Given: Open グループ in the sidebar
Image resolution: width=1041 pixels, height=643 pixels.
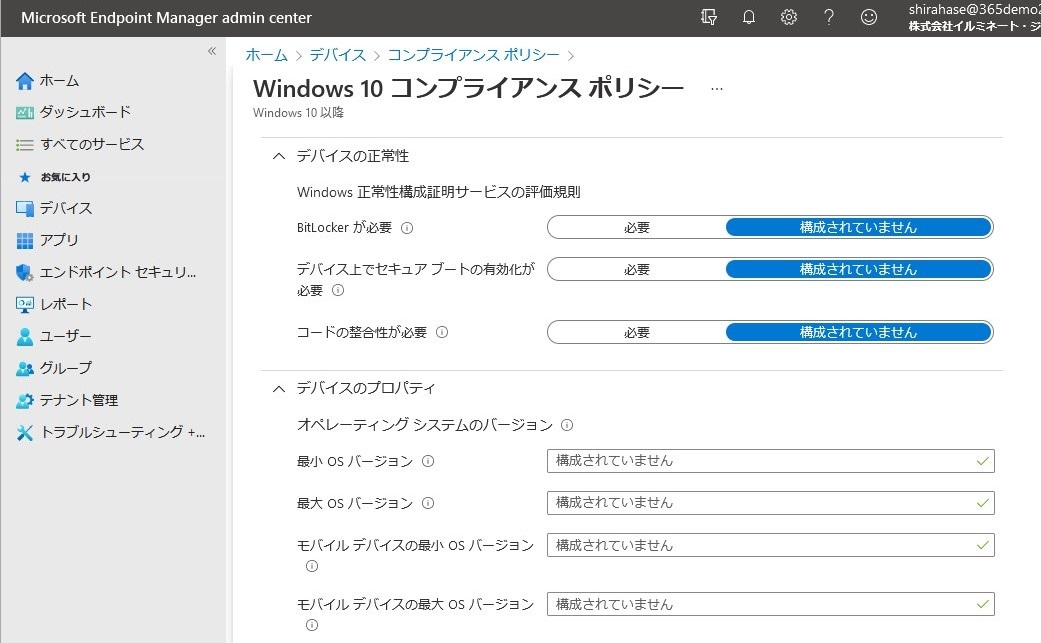Looking at the screenshot, I should (x=66, y=368).
